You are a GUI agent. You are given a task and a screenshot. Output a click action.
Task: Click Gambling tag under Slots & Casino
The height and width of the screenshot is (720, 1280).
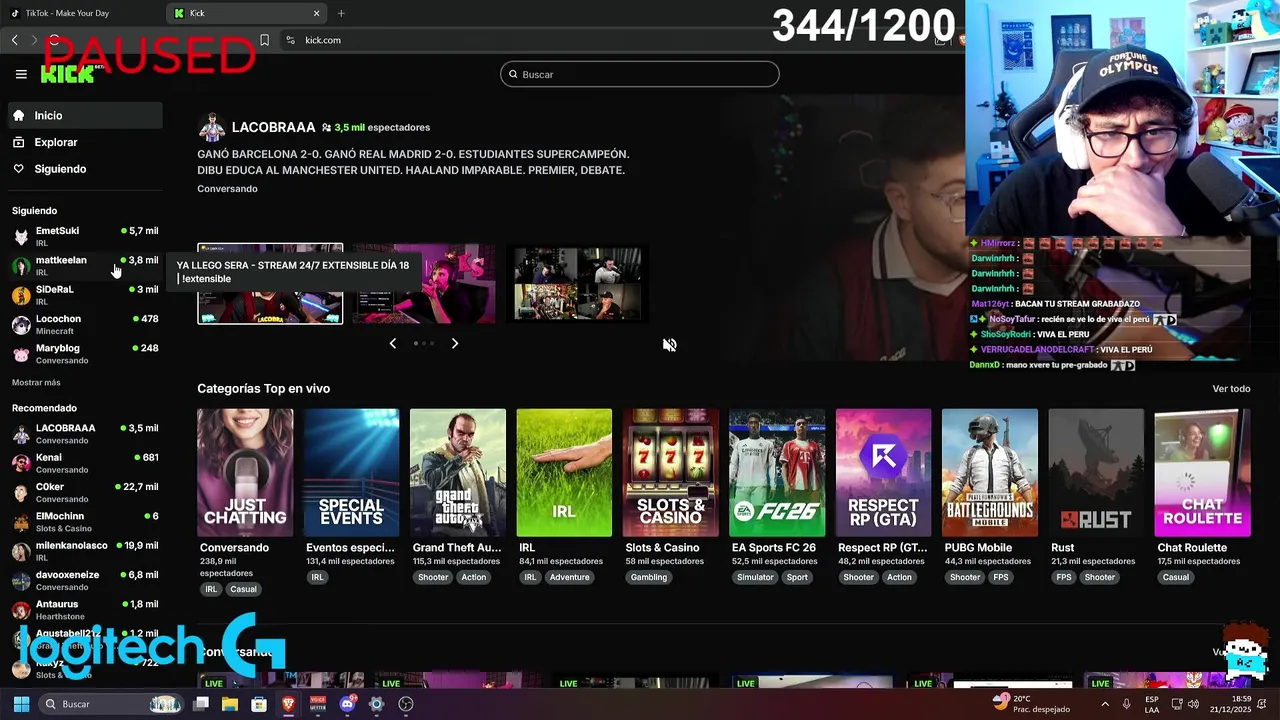click(x=649, y=577)
